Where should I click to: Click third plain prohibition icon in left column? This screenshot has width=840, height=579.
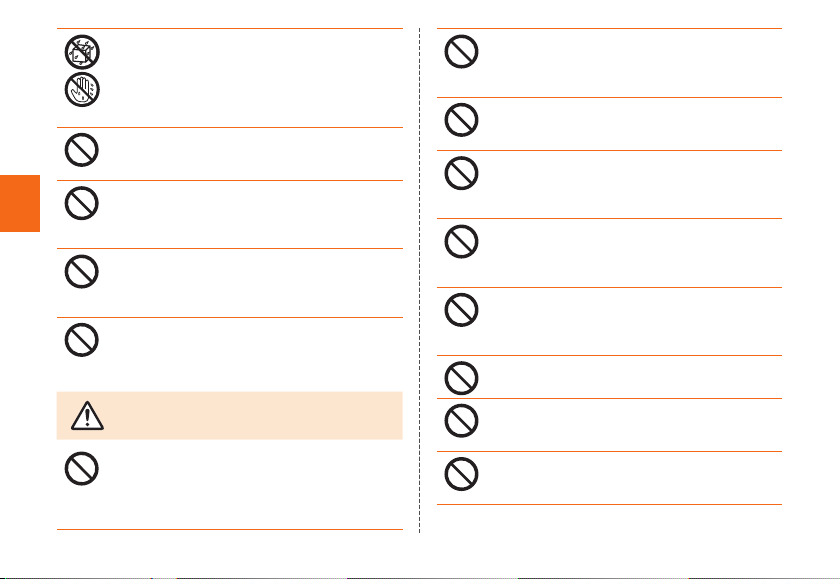coord(81,272)
